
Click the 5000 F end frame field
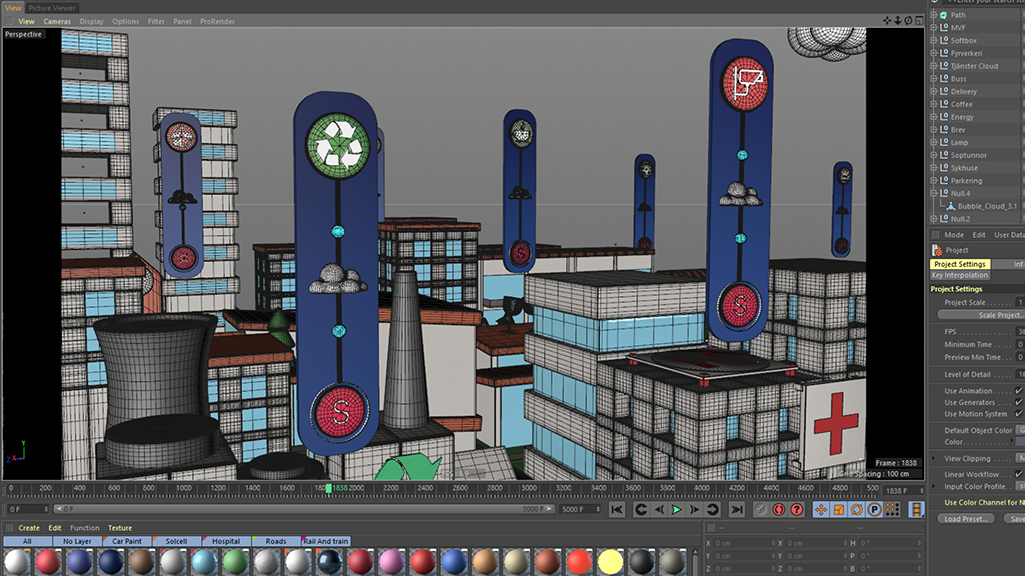pos(579,509)
